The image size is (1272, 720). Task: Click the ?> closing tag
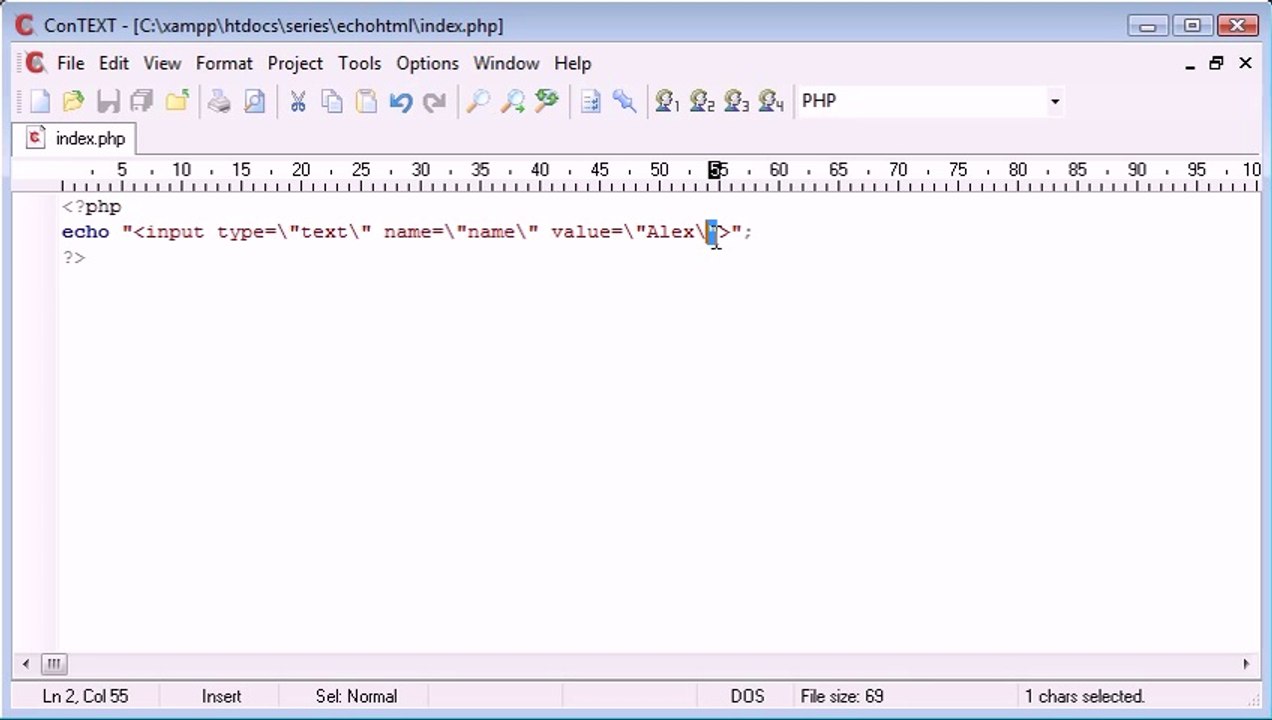click(x=74, y=257)
